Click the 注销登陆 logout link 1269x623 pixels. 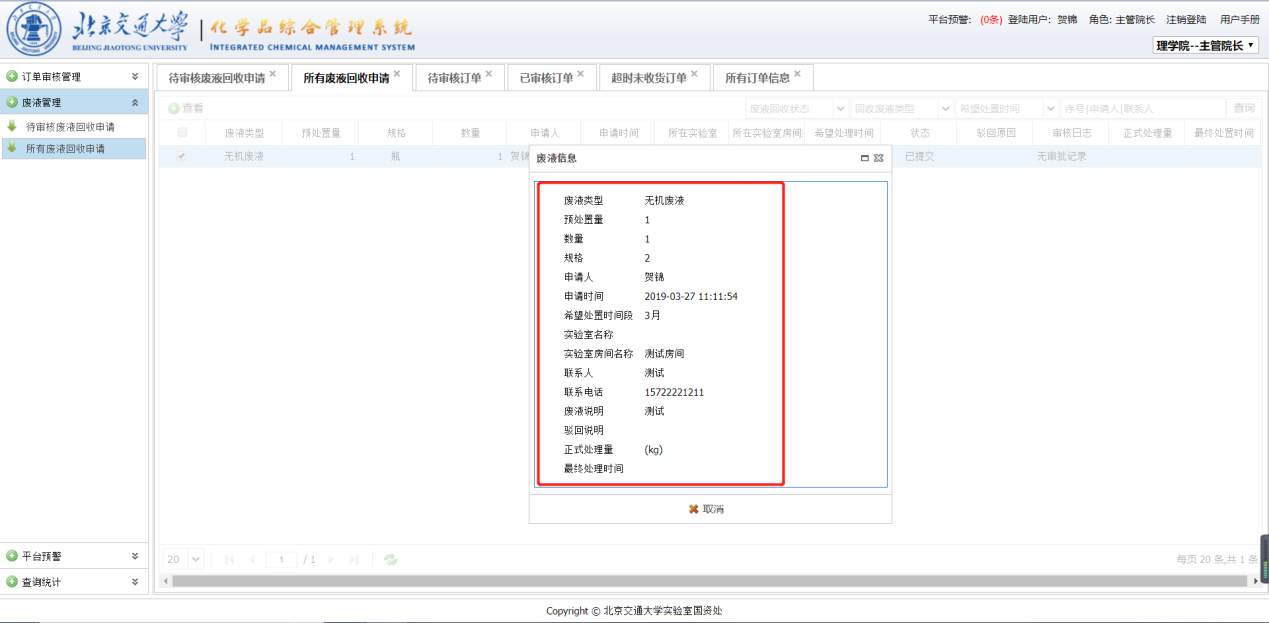(1185, 19)
